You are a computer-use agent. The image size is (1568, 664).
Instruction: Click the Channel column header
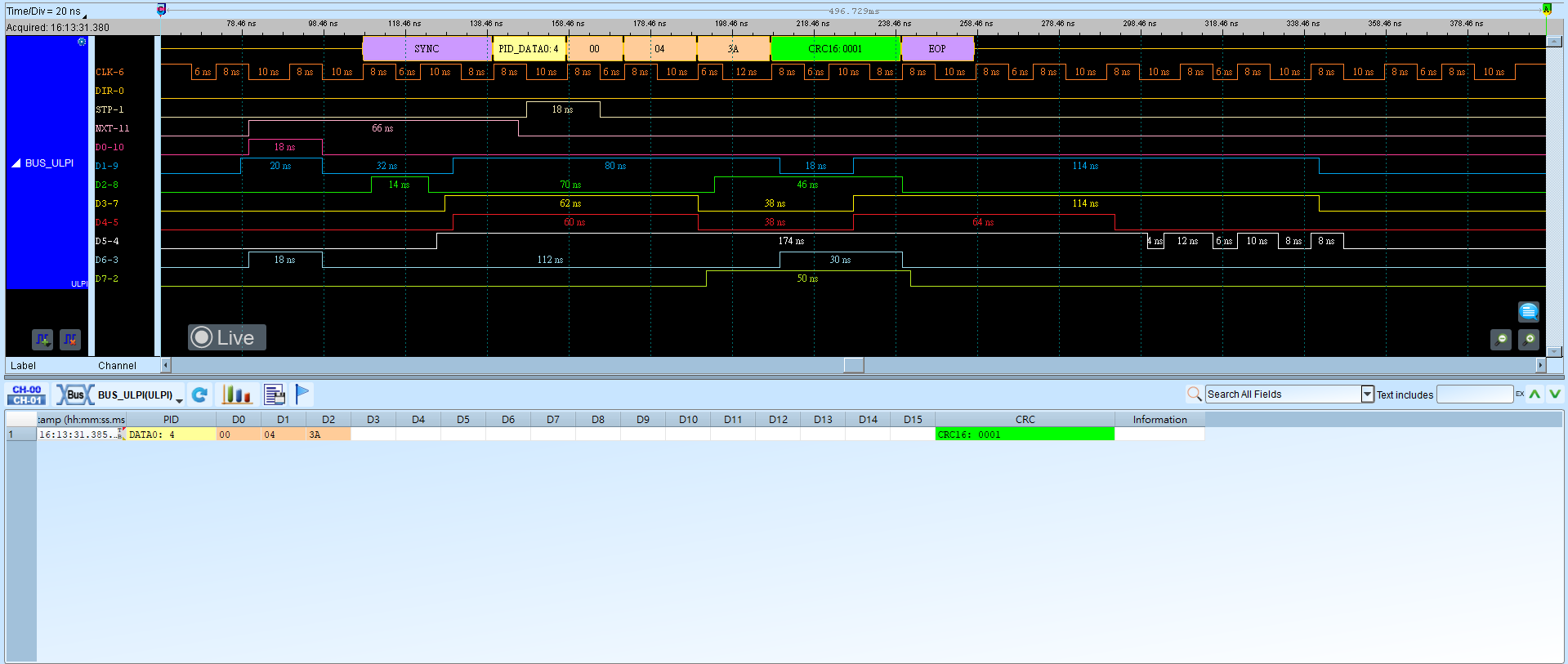tap(117, 366)
